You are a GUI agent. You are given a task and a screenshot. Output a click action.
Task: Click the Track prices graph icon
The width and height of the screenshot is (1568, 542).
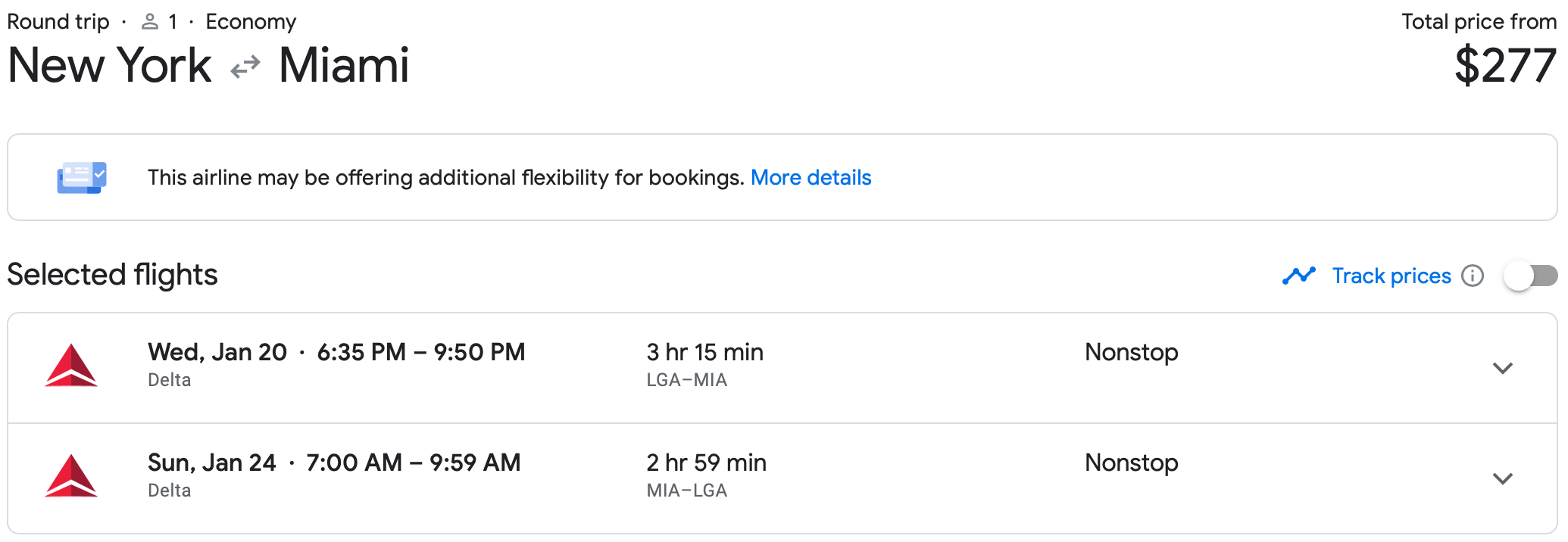(x=1298, y=276)
